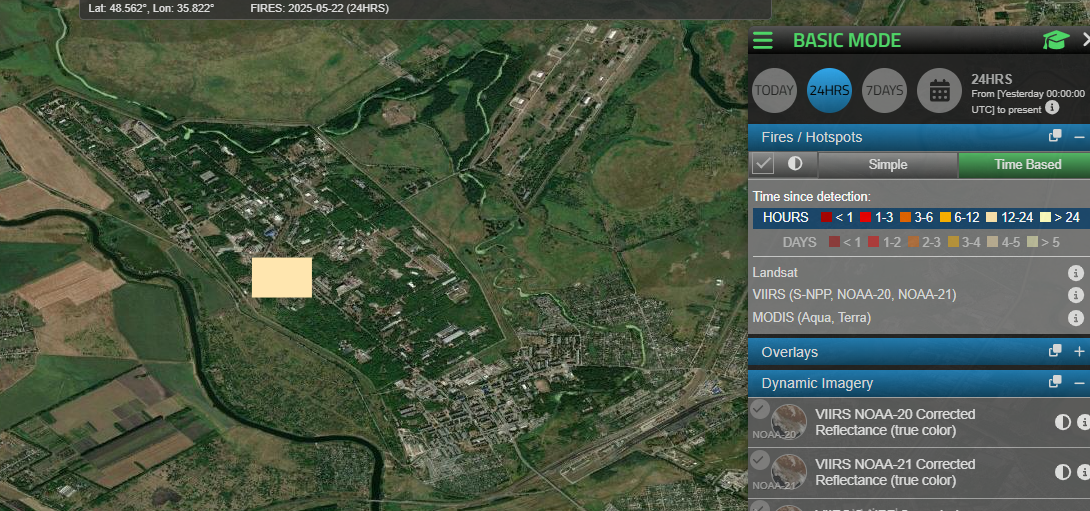This screenshot has width=1090, height=511.
Task: Open the graduation cap tutorial icon
Action: click(1056, 40)
